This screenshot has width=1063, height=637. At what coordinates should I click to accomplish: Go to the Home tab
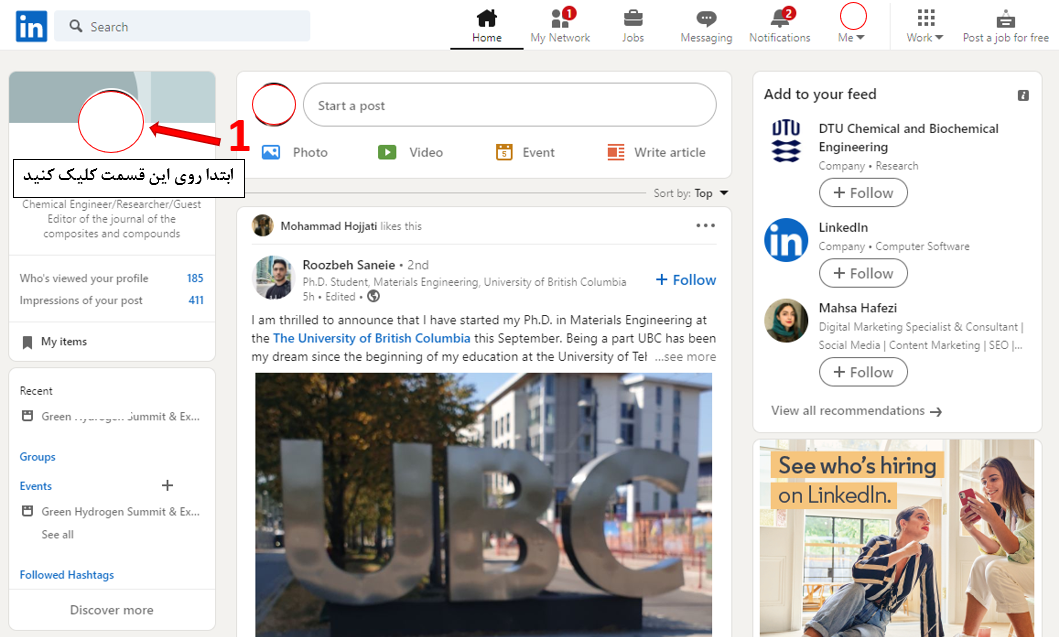pyautogui.click(x=487, y=26)
